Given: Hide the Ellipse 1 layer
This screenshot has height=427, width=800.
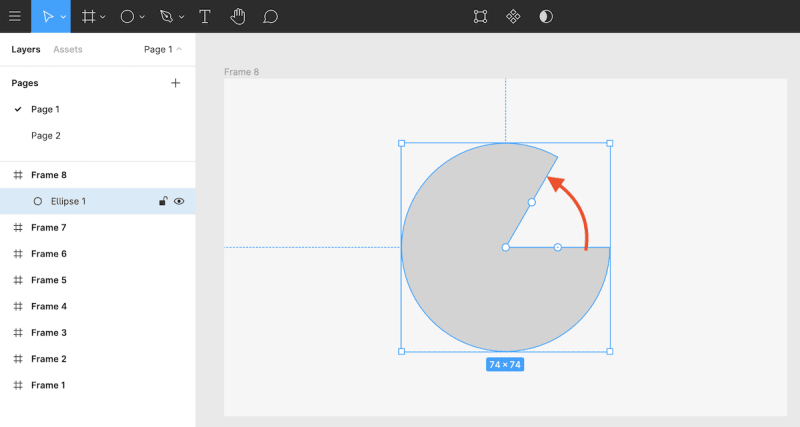Looking at the screenshot, I should (179, 201).
